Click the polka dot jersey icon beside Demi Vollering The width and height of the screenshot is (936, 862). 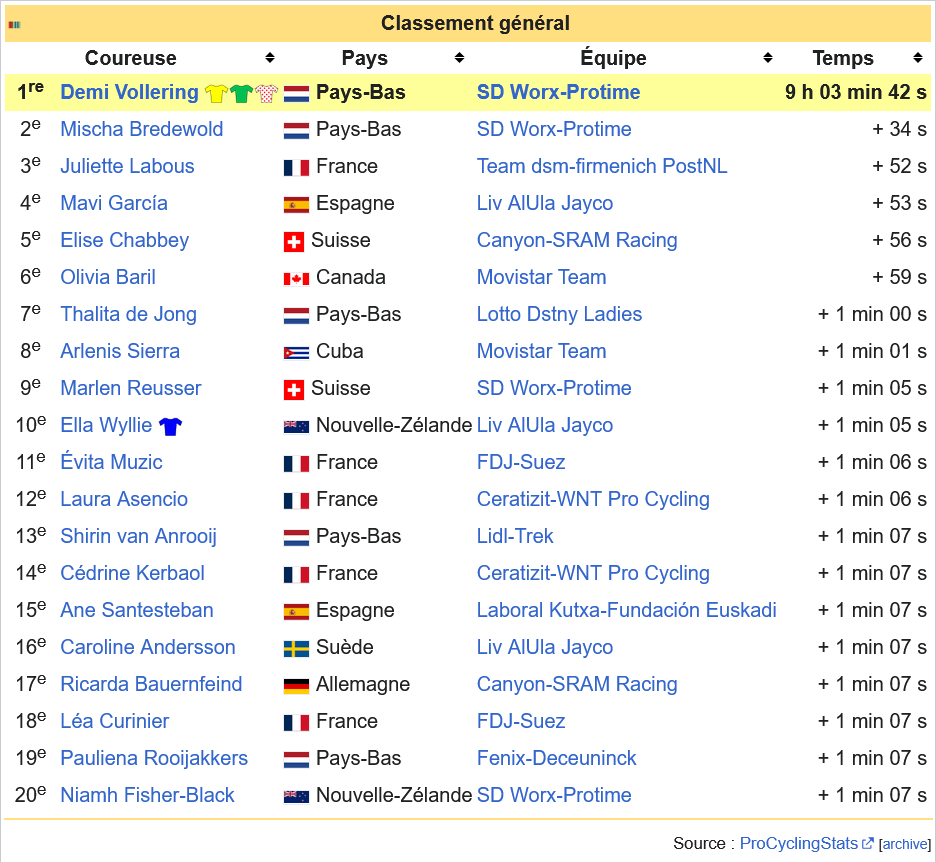pyautogui.click(x=266, y=93)
